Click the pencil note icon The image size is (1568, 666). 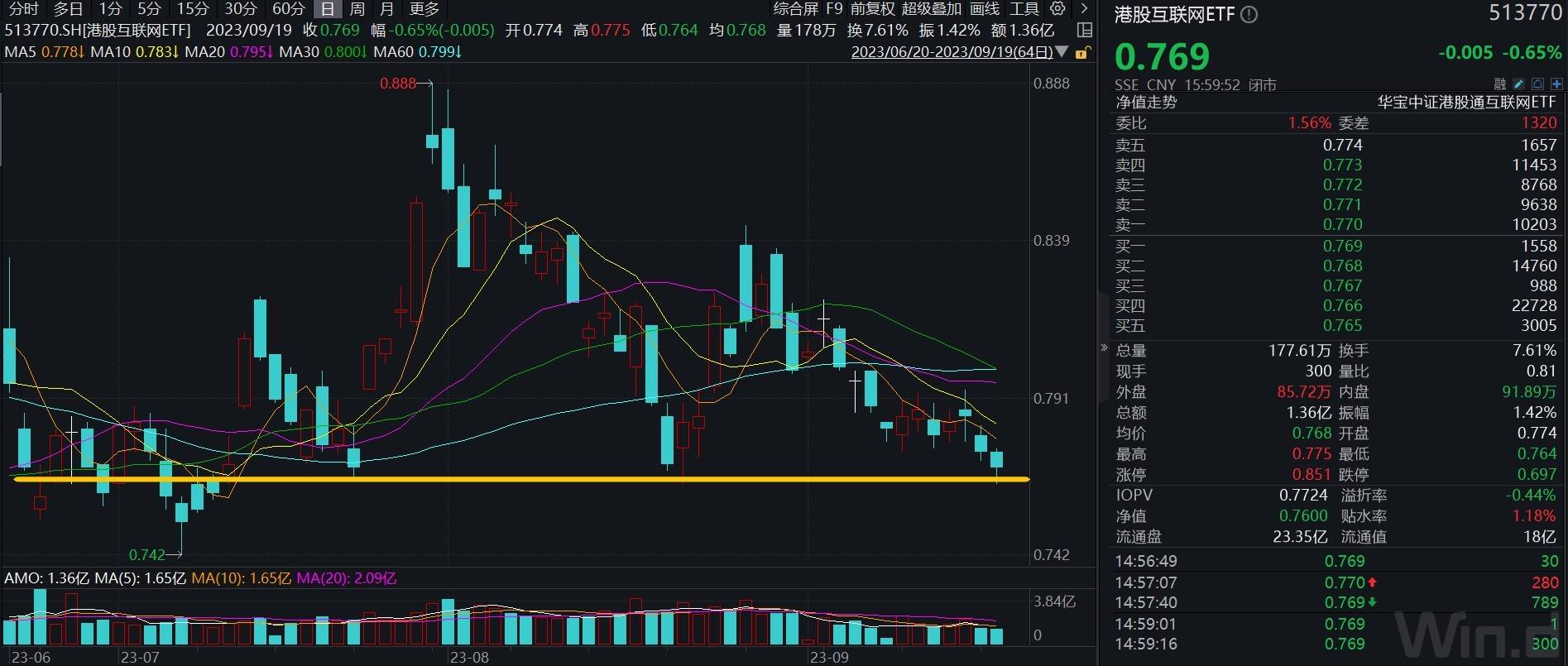click(x=1518, y=84)
